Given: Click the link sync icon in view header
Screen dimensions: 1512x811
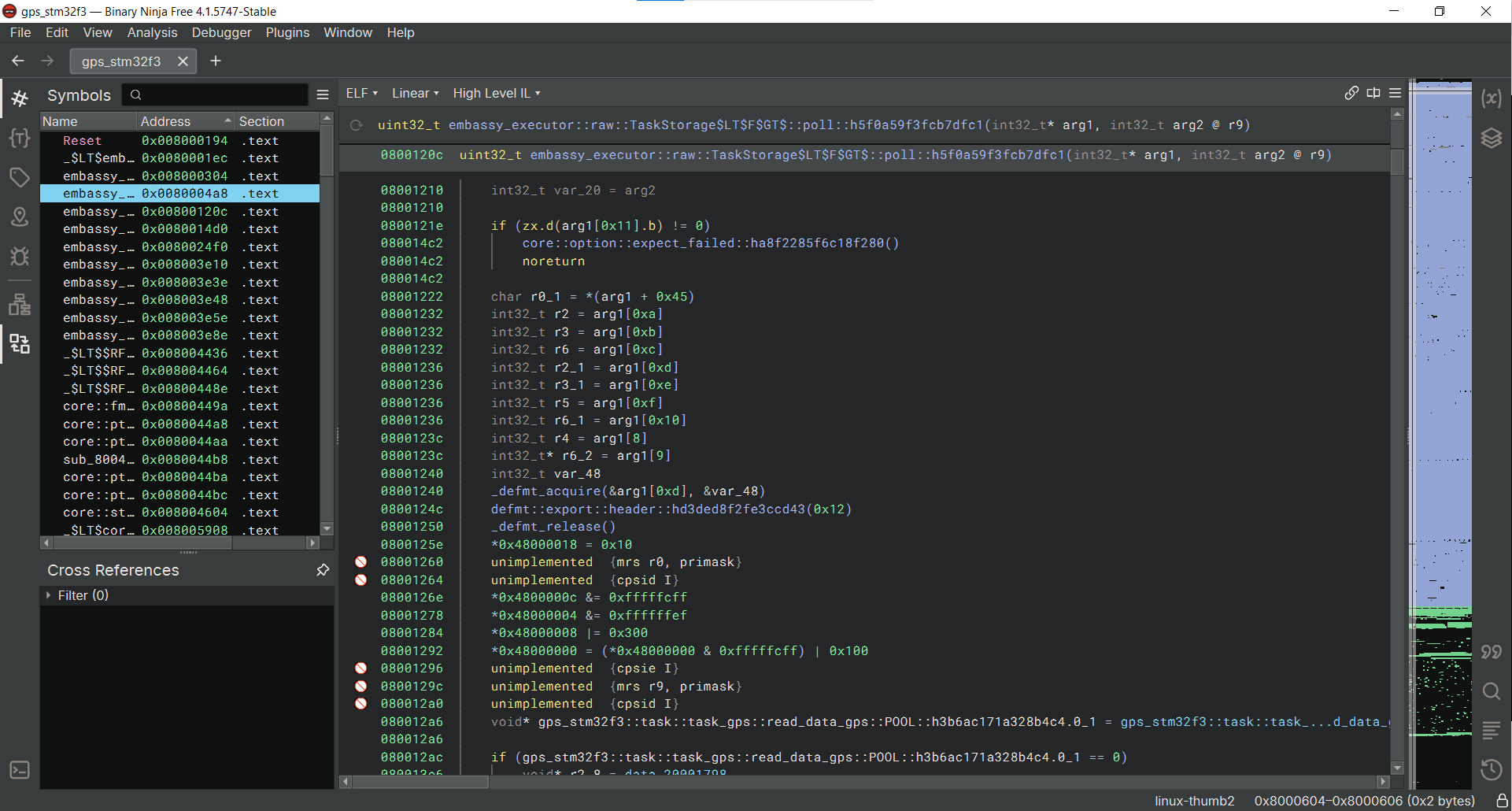Looking at the screenshot, I should (x=1351, y=93).
